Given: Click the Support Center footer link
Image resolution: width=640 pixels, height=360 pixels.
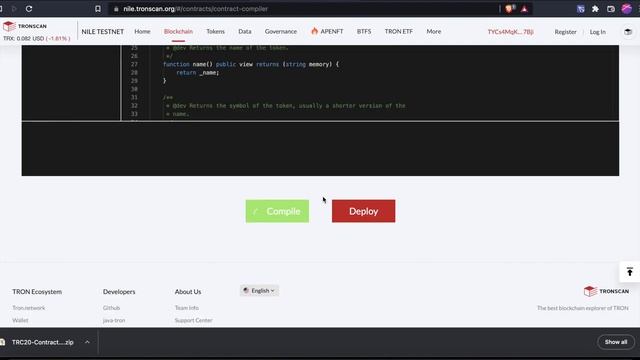Looking at the screenshot, I should pos(193,320).
